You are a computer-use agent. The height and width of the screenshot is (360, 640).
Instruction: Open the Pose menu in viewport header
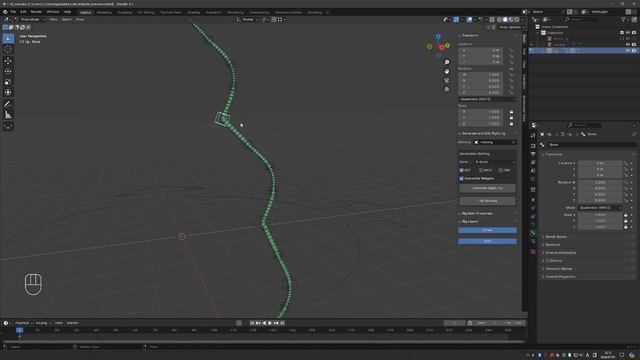(80, 19)
